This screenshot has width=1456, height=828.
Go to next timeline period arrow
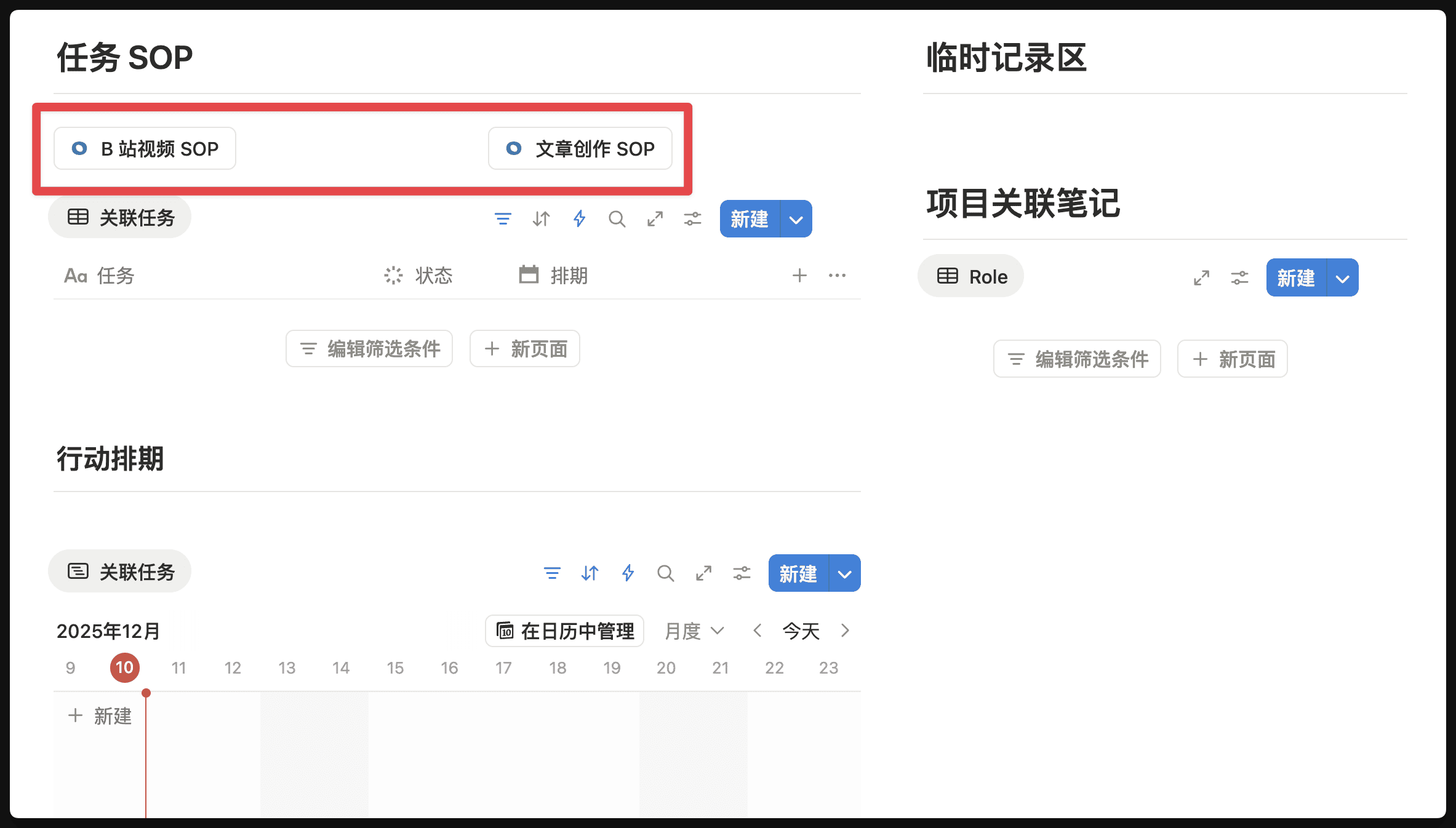[x=845, y=631]
